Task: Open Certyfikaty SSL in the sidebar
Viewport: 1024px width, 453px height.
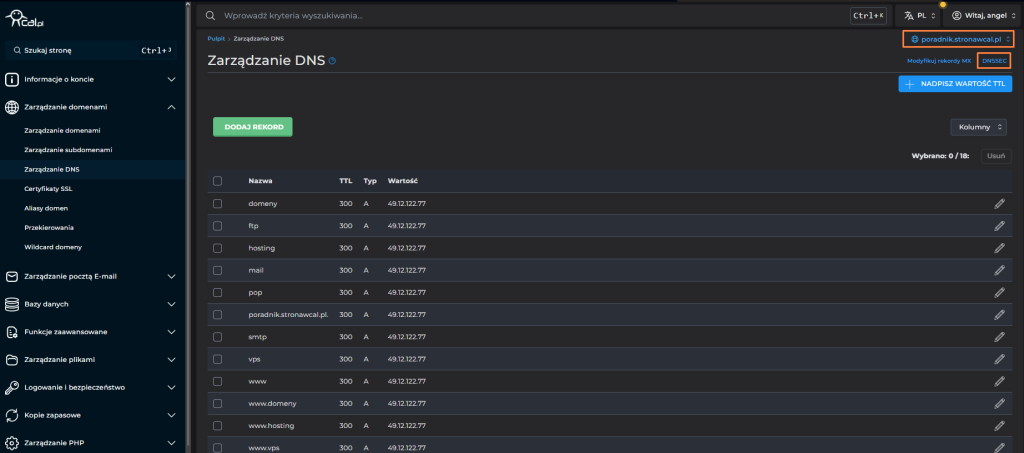Action: (48, 189)
